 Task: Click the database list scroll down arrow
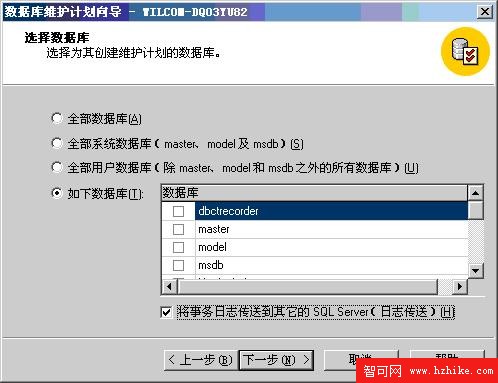pyautogui.click(x=476, y=271)
